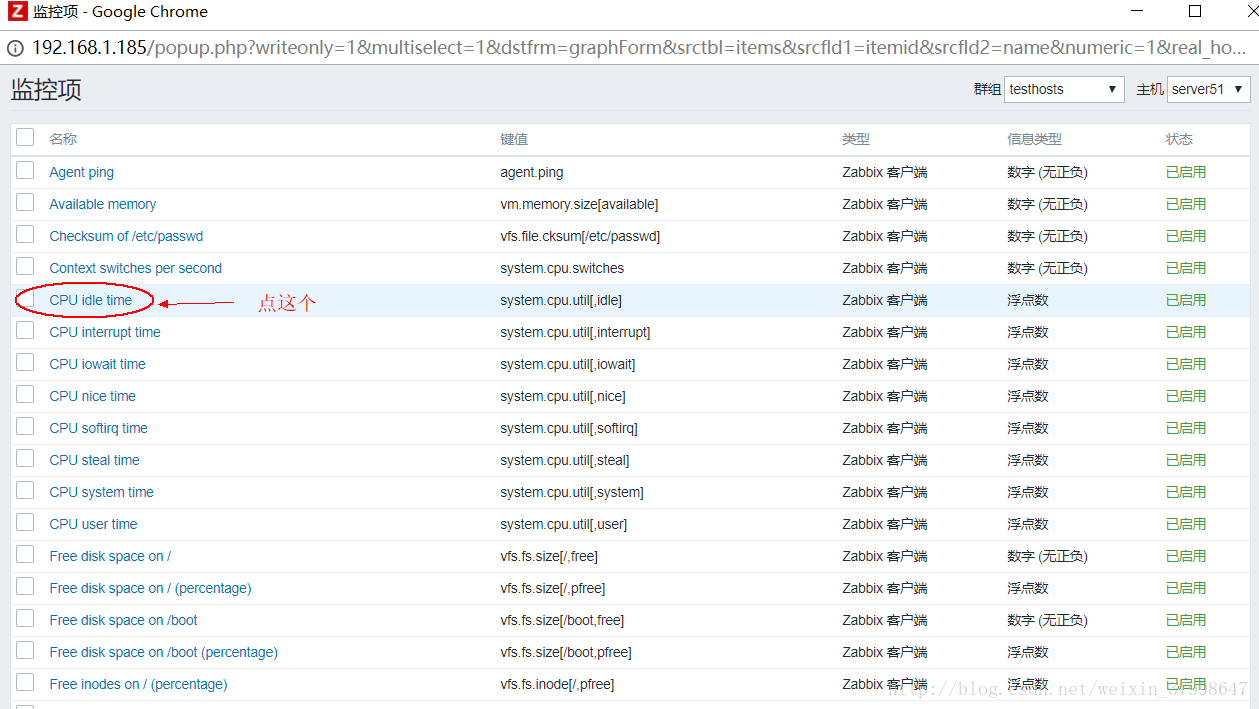Click Zabbix 客户端 in CPU system time row
The height and width of the screenshot is (709, 1259).
[885, 492]
